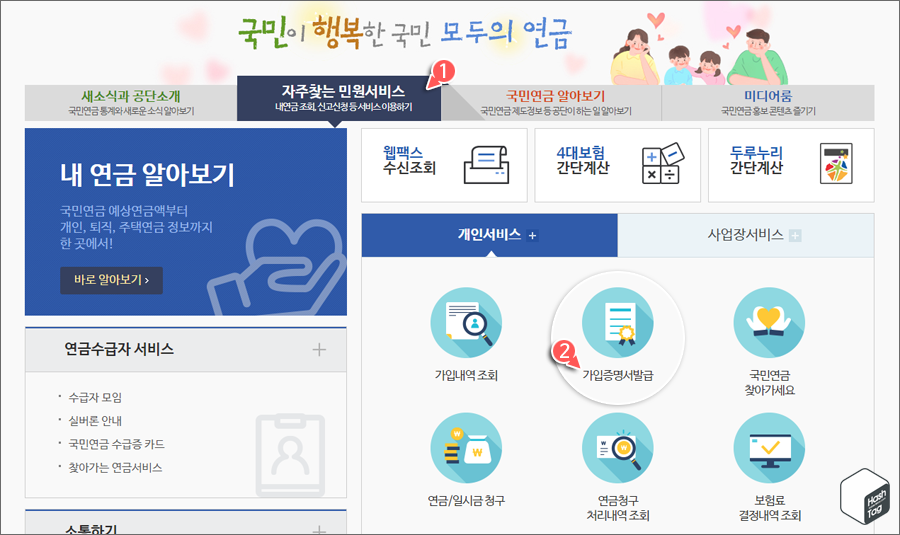
Task: Click the 가입증명서발급 label text
Action: 618,375
